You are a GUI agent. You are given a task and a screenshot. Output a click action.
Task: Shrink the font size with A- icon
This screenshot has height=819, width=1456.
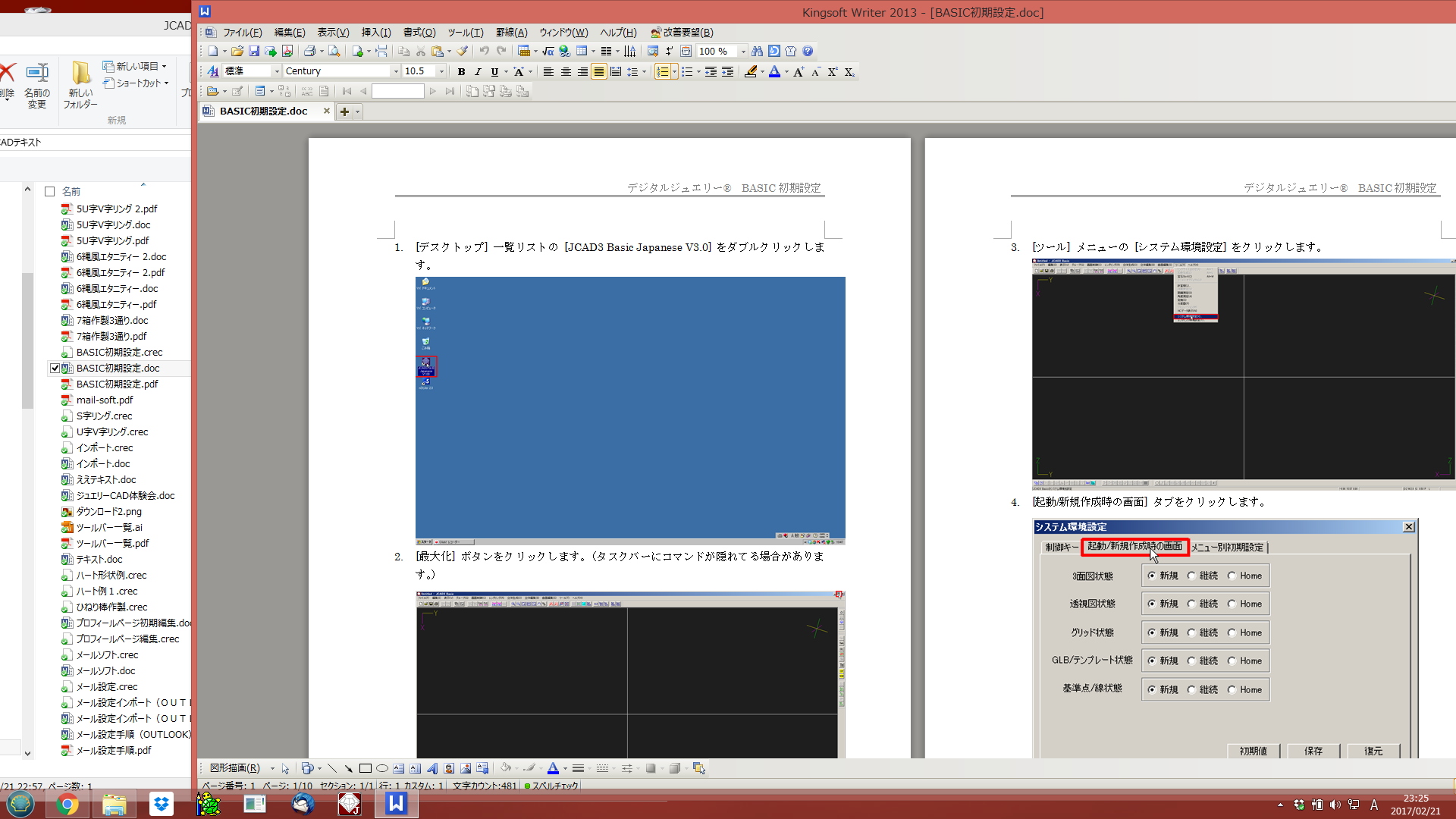(815, 72)
